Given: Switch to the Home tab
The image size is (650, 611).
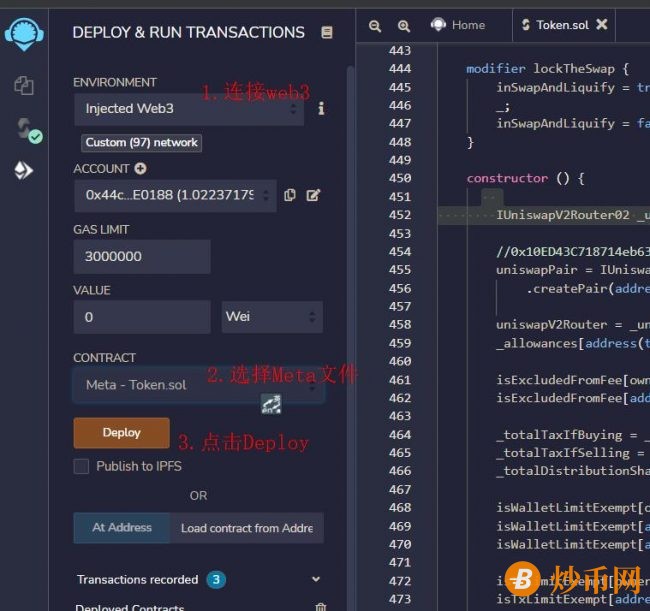Looking at the screenshot, I should tap(458, 26).
